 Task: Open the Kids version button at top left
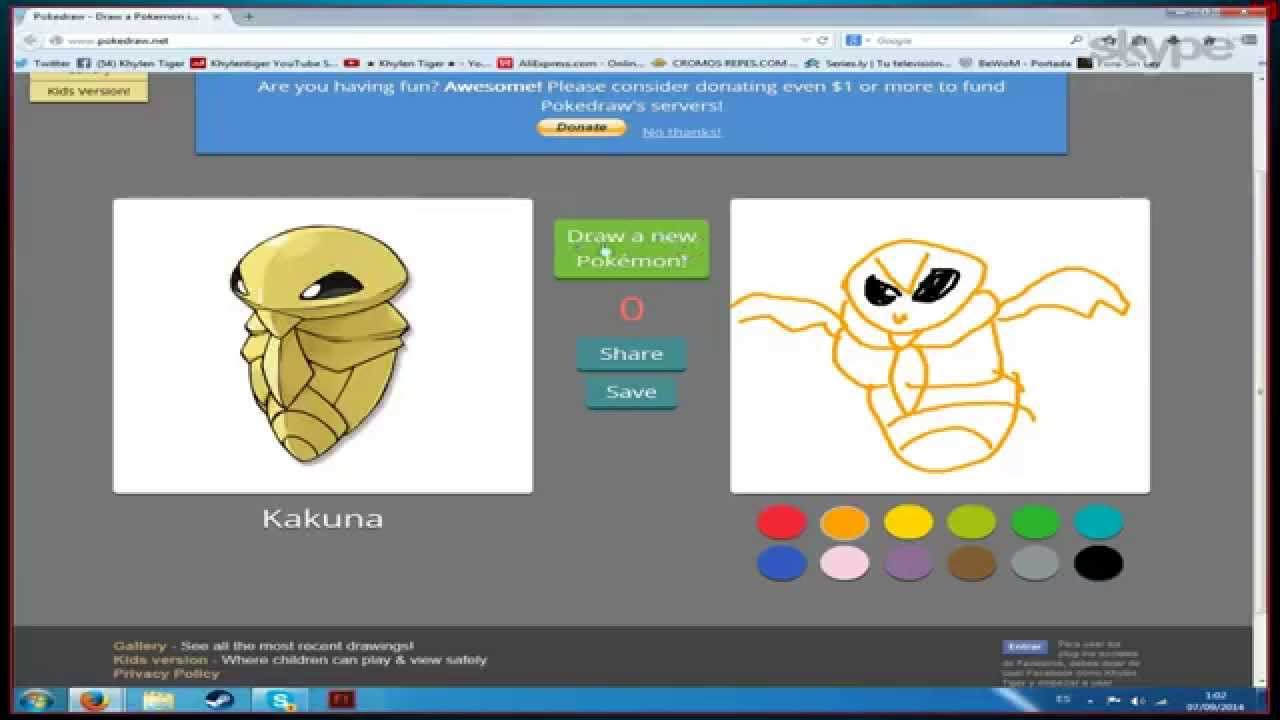(x=89, y=91)
